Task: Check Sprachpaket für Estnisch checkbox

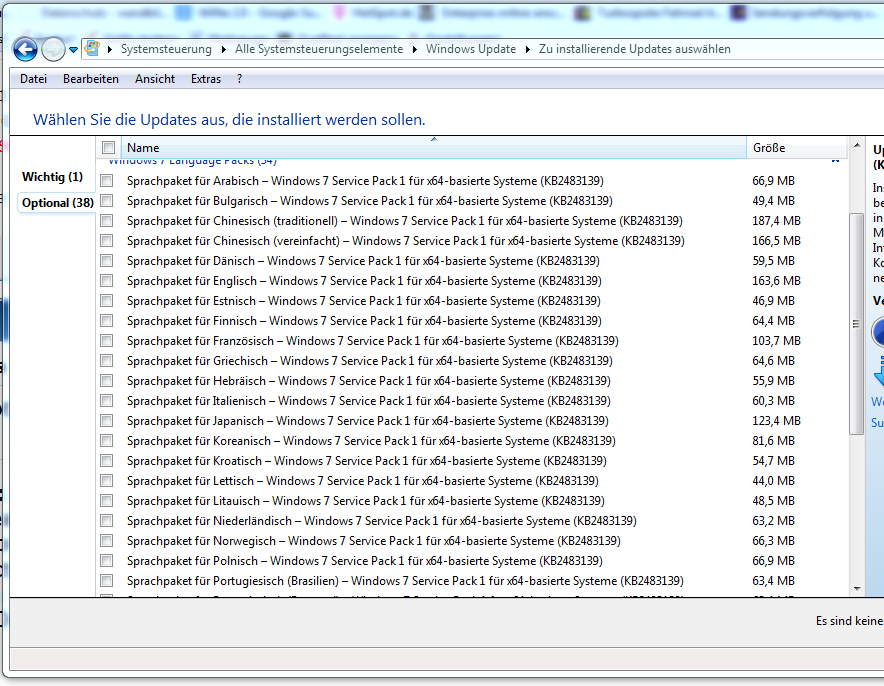Action: pos(107,300)
